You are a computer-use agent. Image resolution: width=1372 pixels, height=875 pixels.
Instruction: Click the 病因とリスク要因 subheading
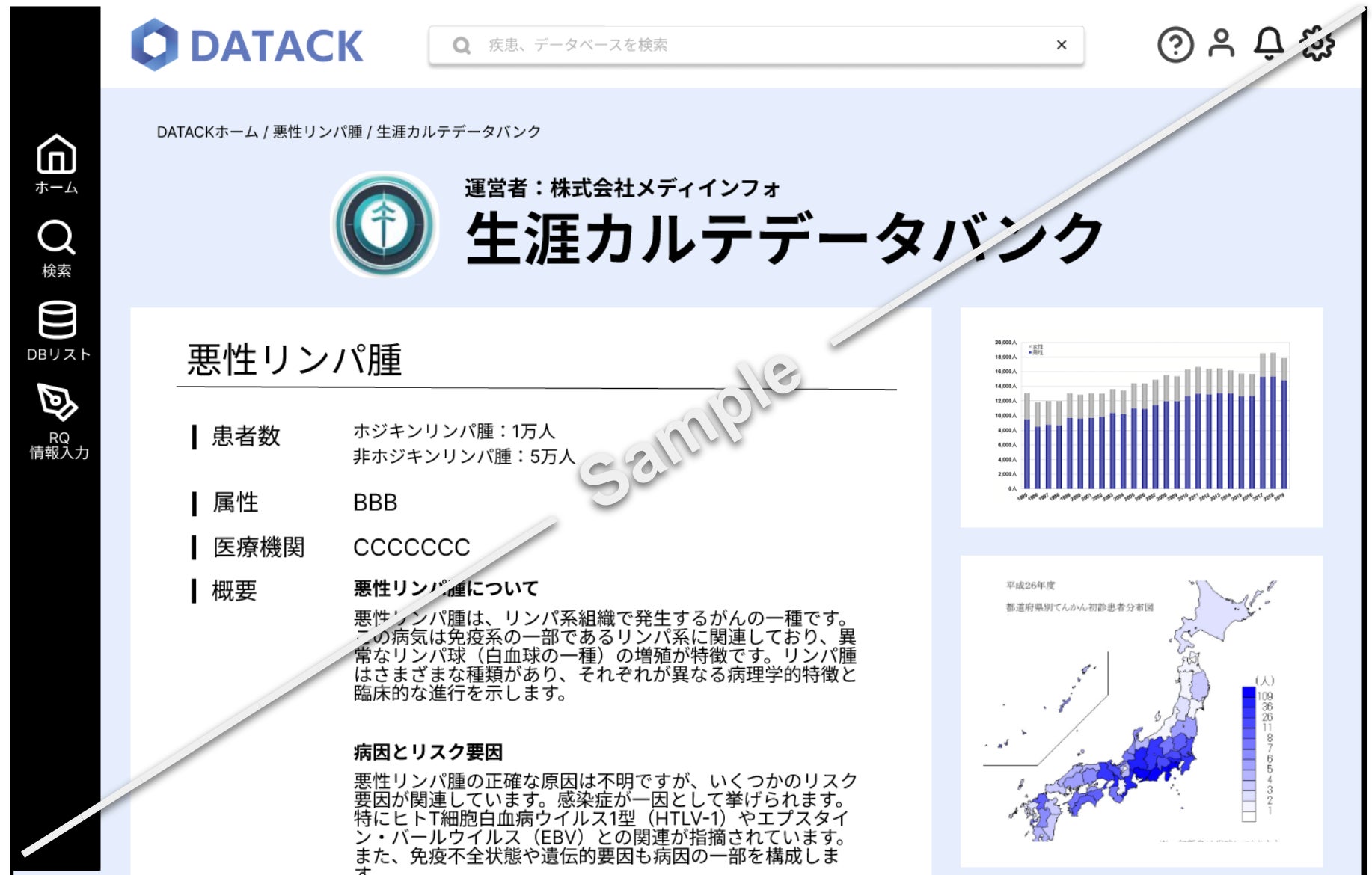[x=428, y=752]
